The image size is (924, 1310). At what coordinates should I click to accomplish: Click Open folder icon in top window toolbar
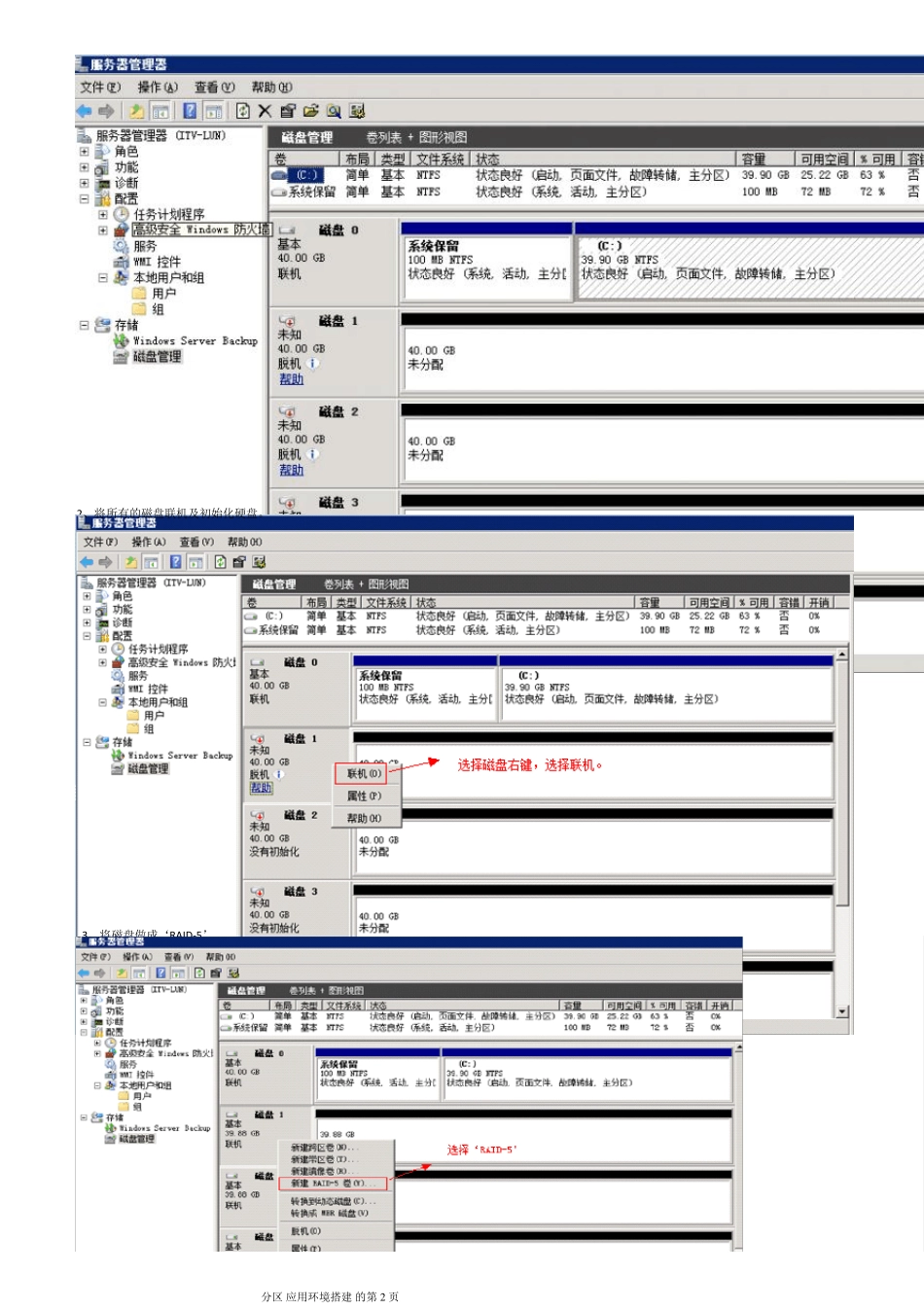(x=310, y=111)
